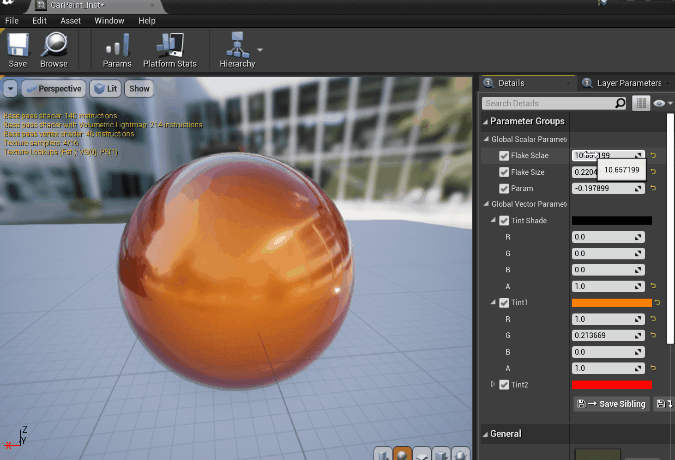Click the Save Sibling button
The height and width of the screenshot is (460, 675).
coord(611,403)
